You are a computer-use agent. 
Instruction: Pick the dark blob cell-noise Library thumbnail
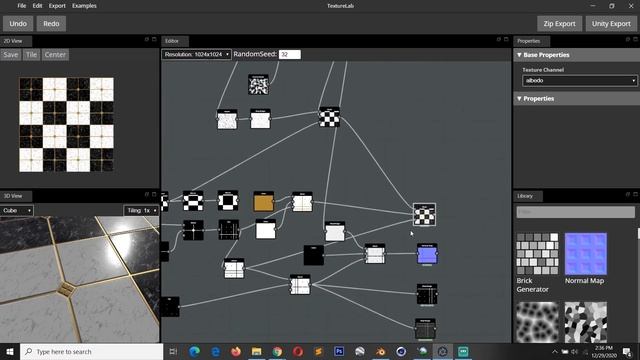[x=537, y=322]
